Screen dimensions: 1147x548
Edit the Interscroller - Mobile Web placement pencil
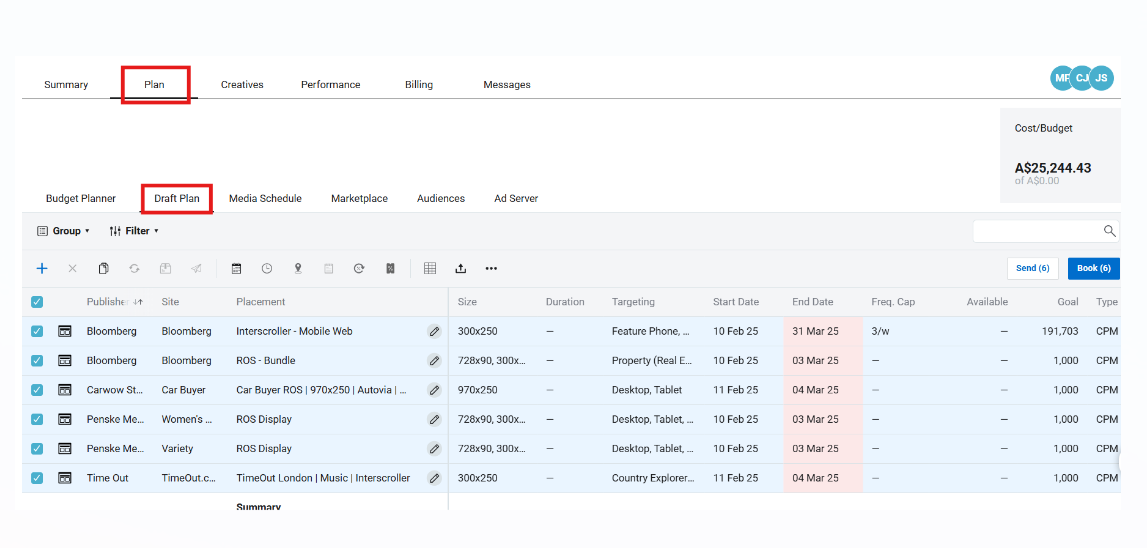(x=434, y=331)
